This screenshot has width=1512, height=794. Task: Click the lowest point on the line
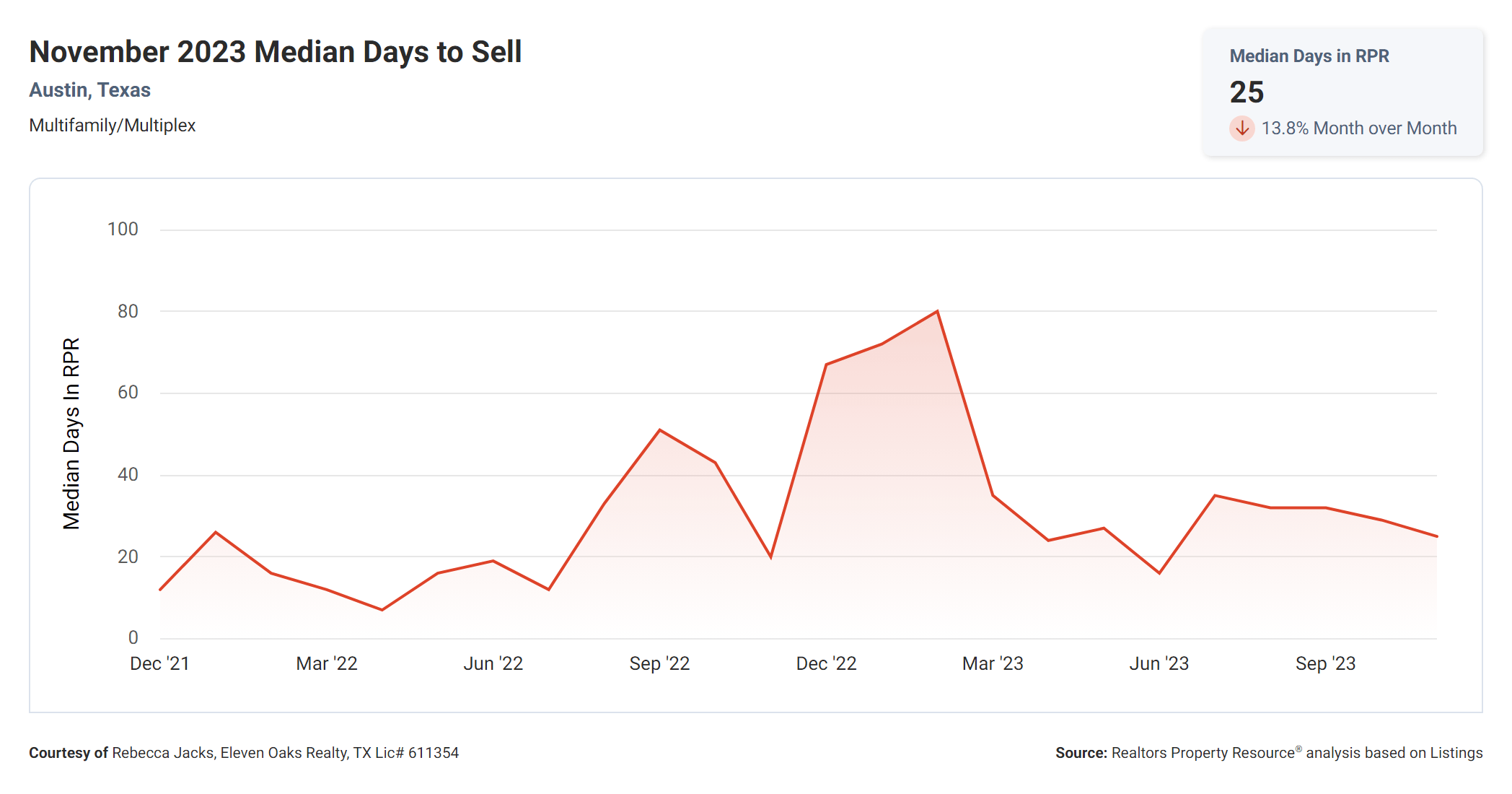click(x=382, y=610)
